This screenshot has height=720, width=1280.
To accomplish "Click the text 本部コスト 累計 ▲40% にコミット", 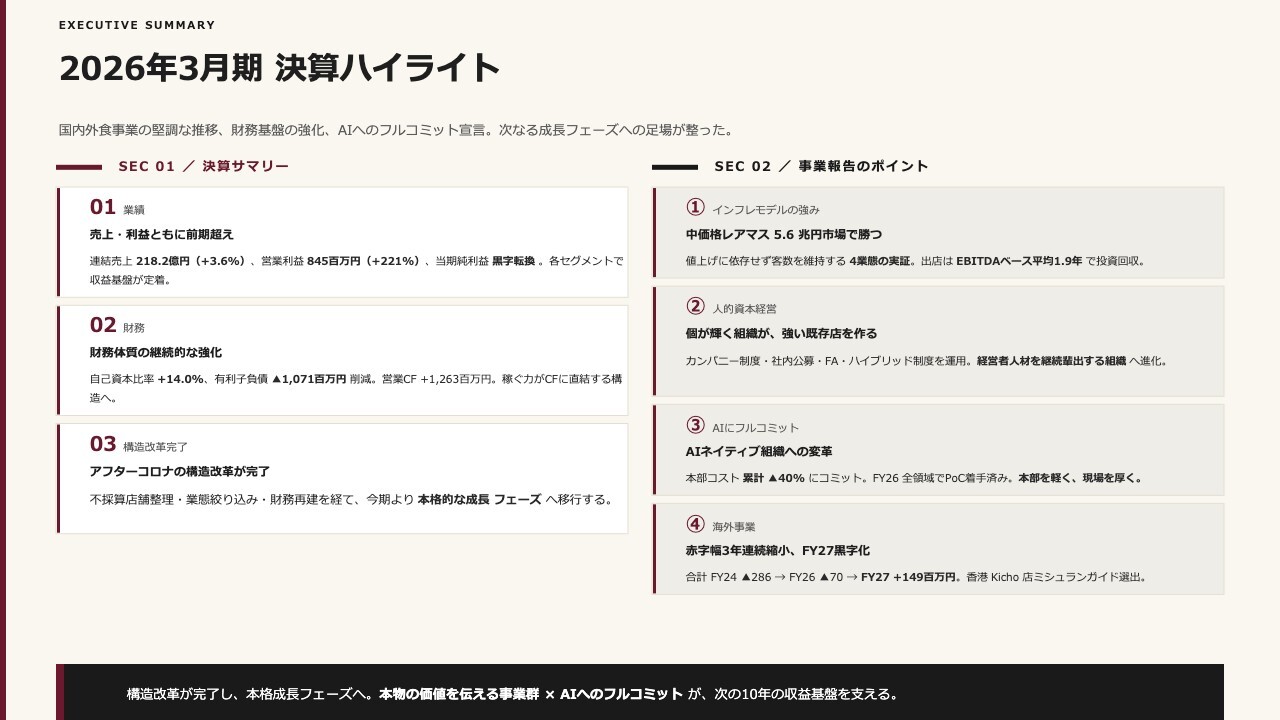I will click(776, 478).
